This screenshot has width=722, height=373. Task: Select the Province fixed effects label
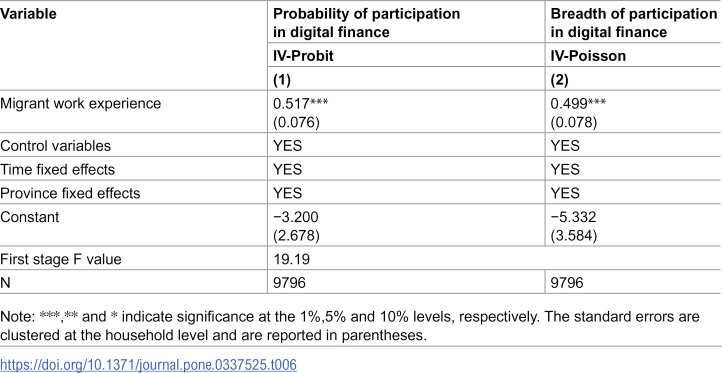[x=70, y=193]
